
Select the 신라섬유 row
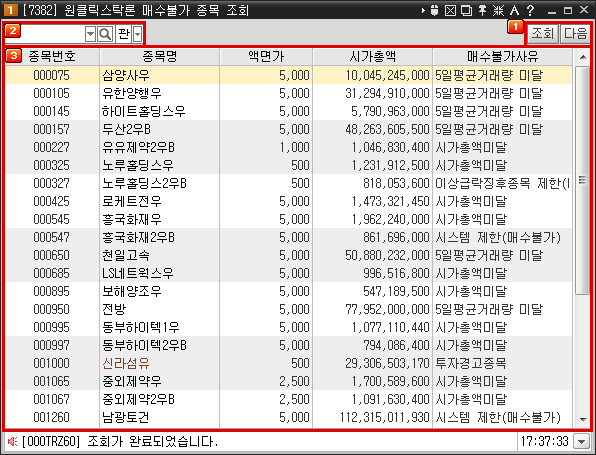[288, 363]
